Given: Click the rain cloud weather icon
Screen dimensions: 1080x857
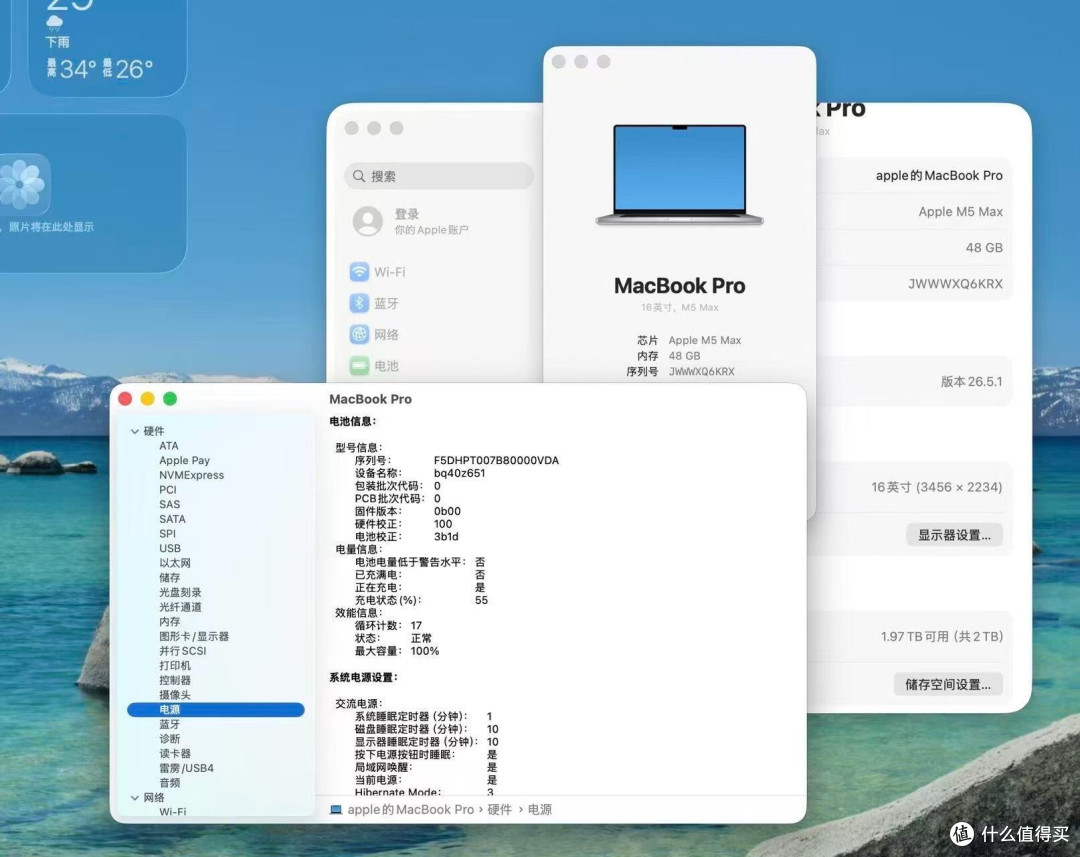Looking at the screenshot, I should click(54, 23).
